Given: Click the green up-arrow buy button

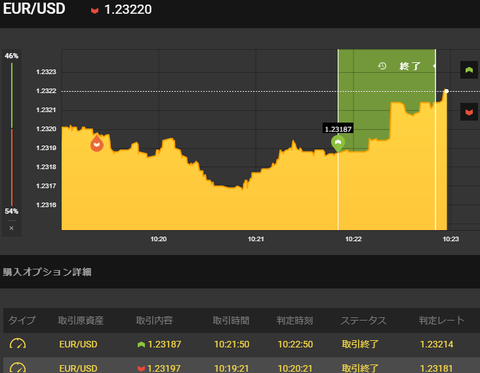Looking at the screenshot, I should pos(469,70).
